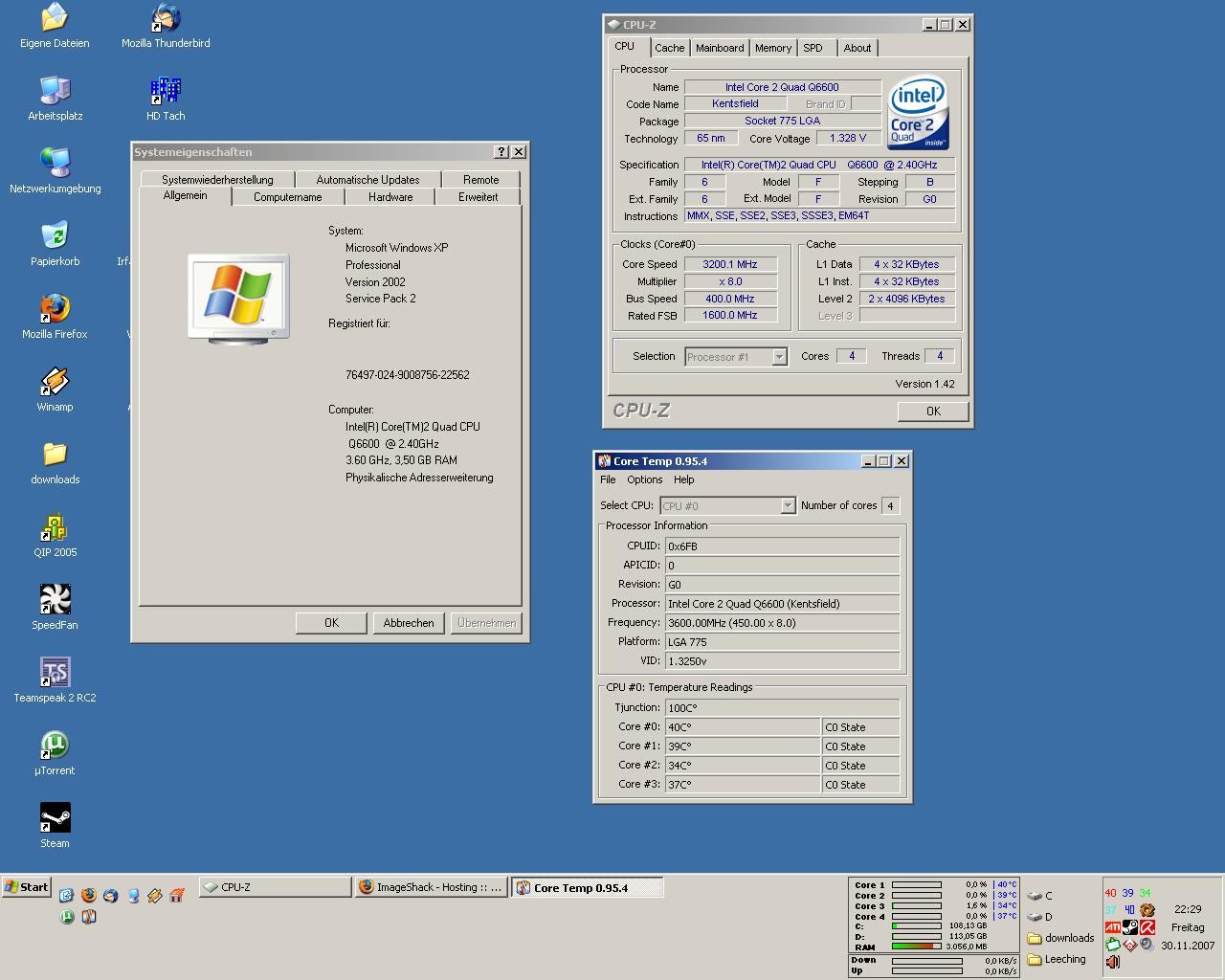The height and width of the screenshot is (980, 1225).
Task: Click the RAM usage bar in the taskbar monitor
Action: (916, 947)
